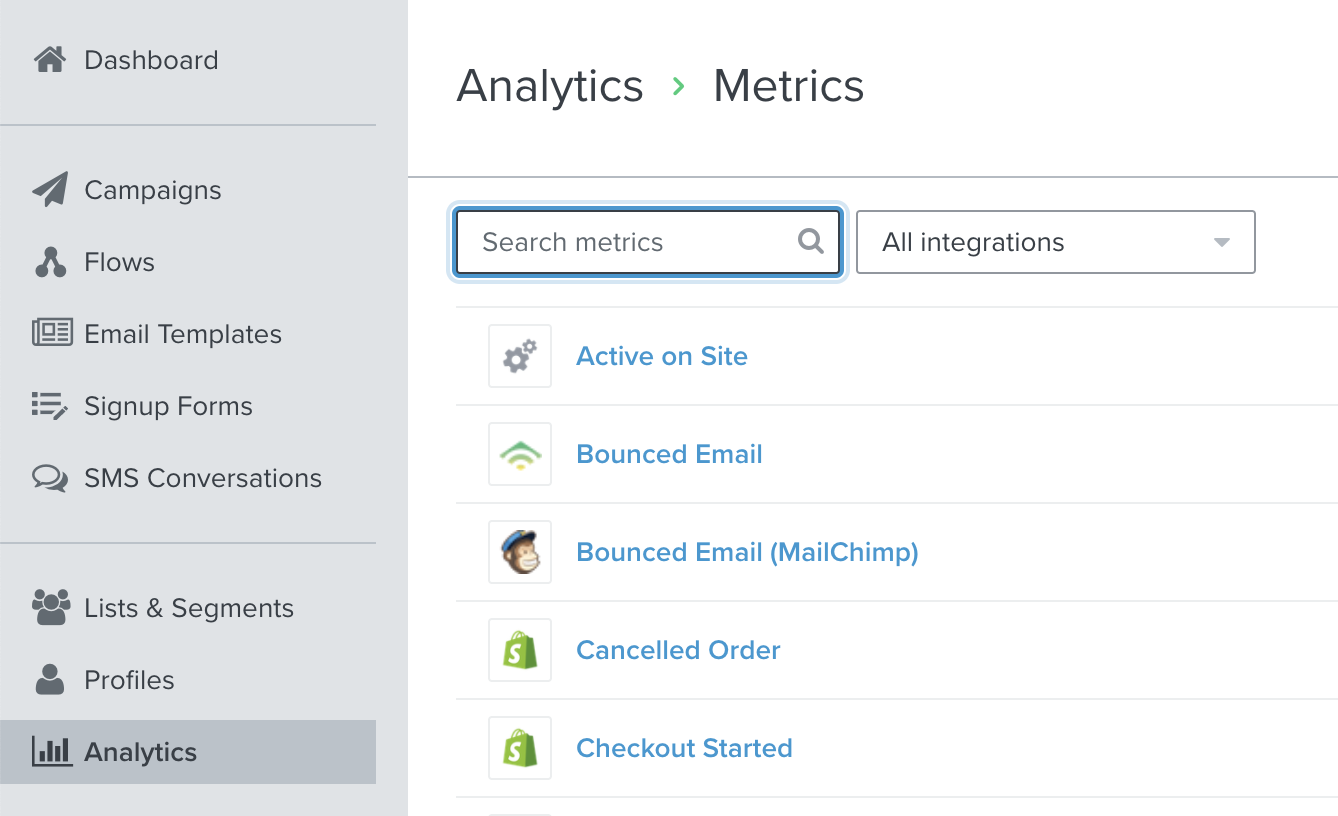Image resolution: width=1338 pixels, height=816 pixels.
Task: Click the magnifying glass search icon
Action: tap(810, 242)
